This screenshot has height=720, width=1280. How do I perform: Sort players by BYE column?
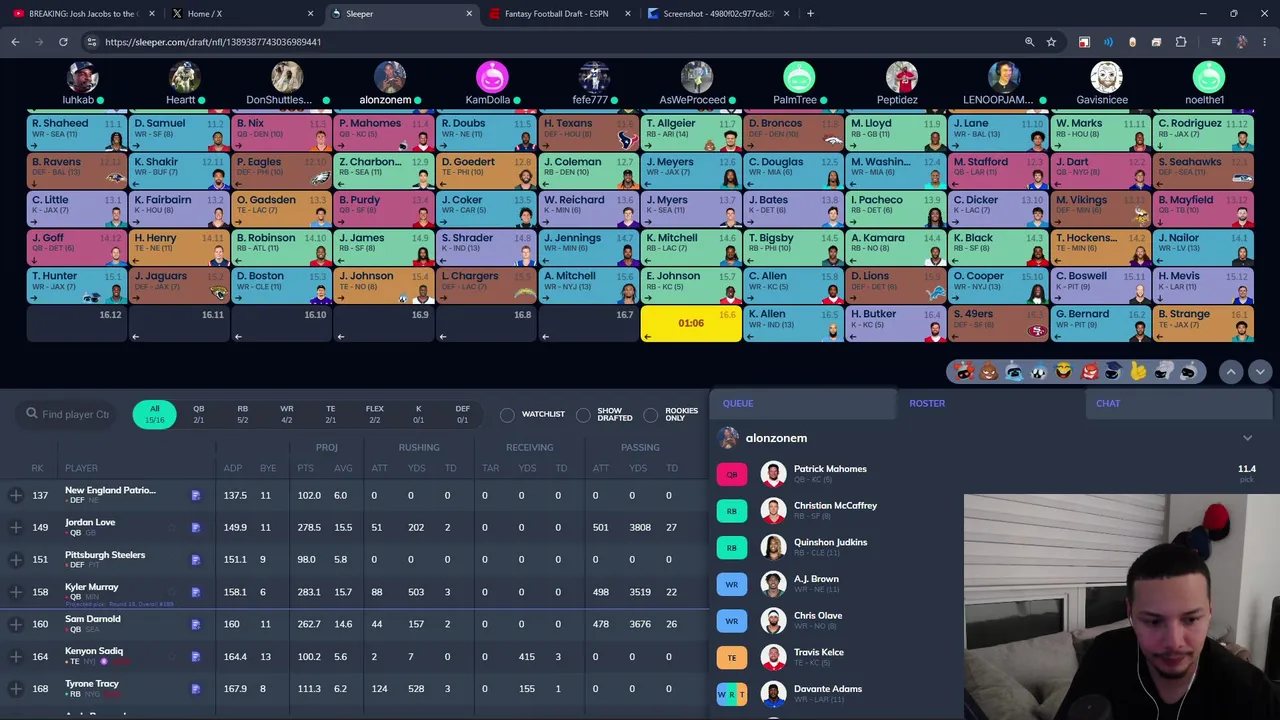(x=268, y=468)
